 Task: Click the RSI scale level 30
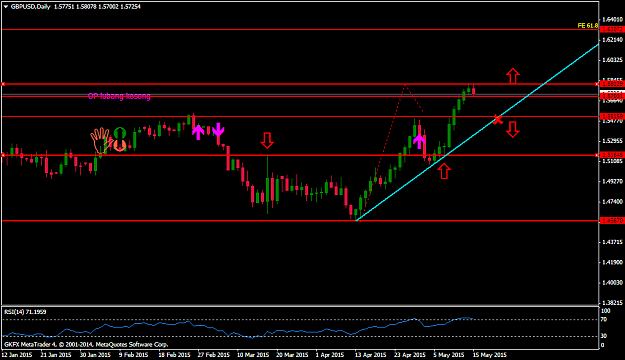(x=604, y=336)
